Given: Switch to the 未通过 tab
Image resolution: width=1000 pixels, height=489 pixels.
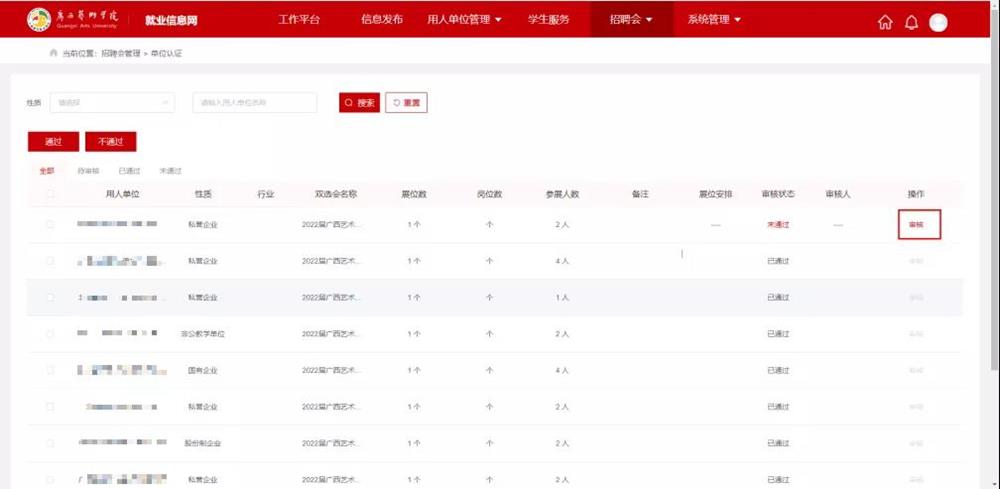Looking at the screenshot, I should tap(170, 171).
